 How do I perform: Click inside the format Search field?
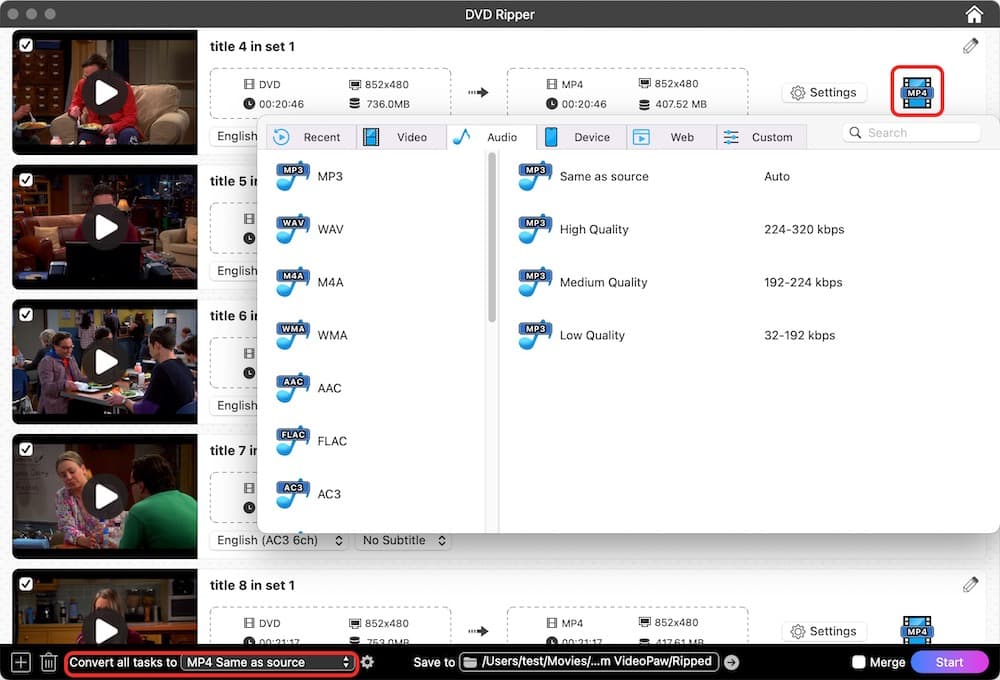point(912,131)
